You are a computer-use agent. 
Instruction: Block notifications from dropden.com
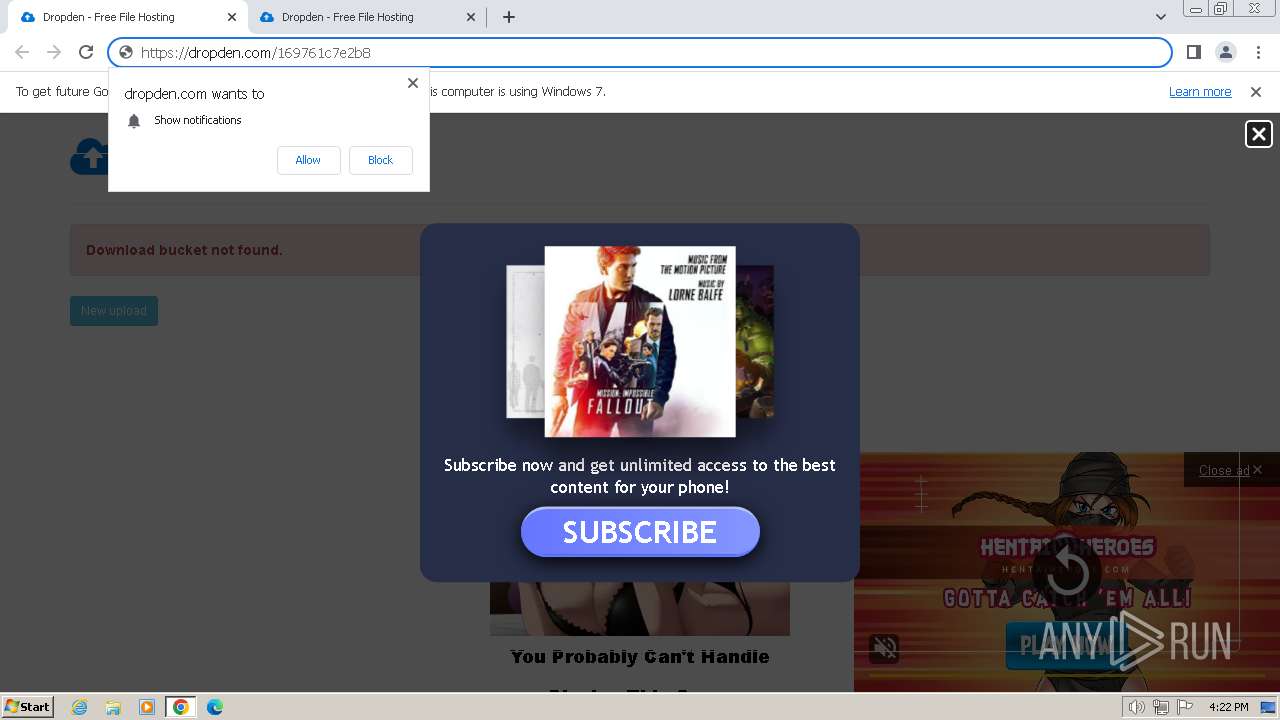[380, 160]
